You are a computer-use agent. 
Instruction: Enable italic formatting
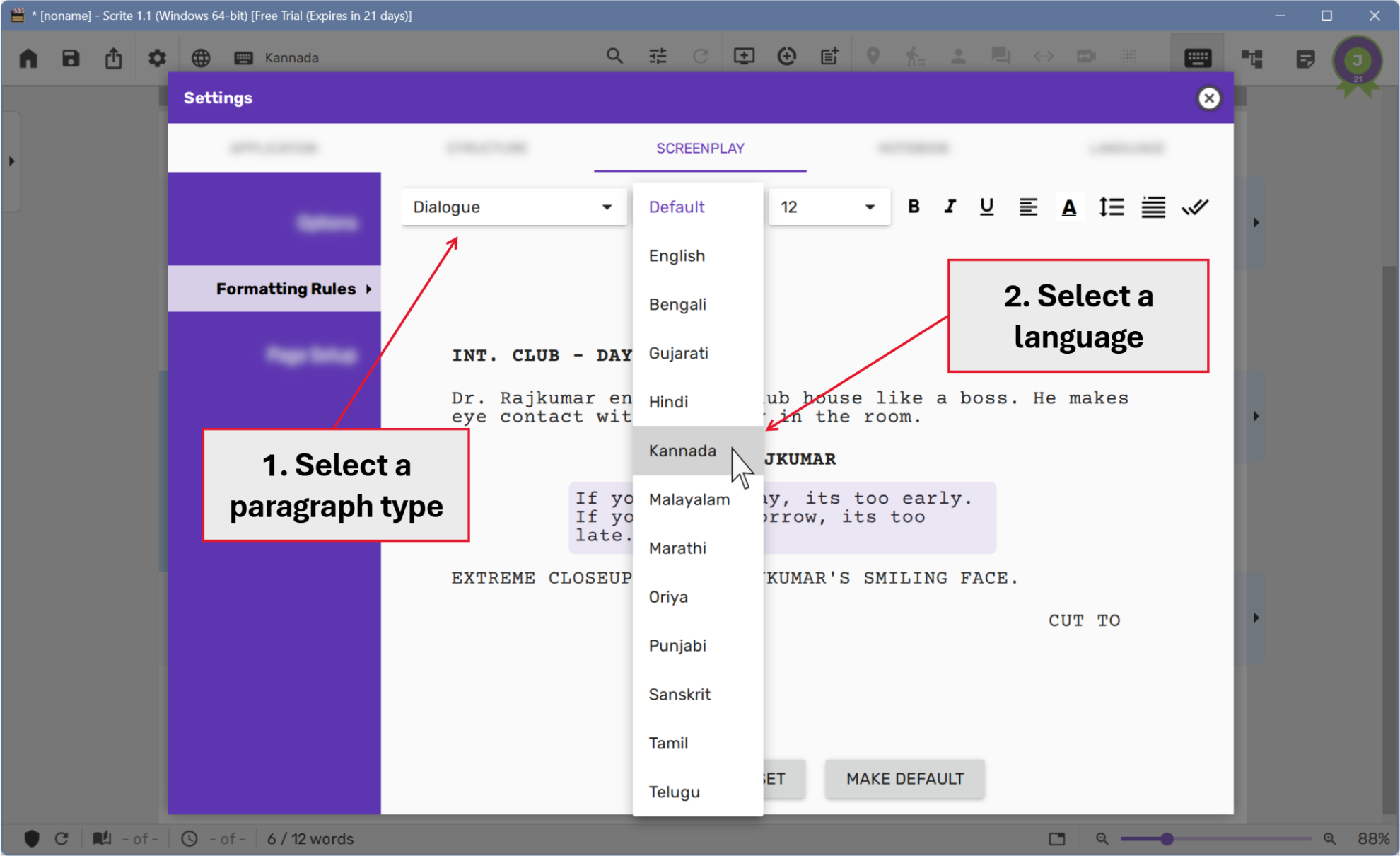(950, 207)
